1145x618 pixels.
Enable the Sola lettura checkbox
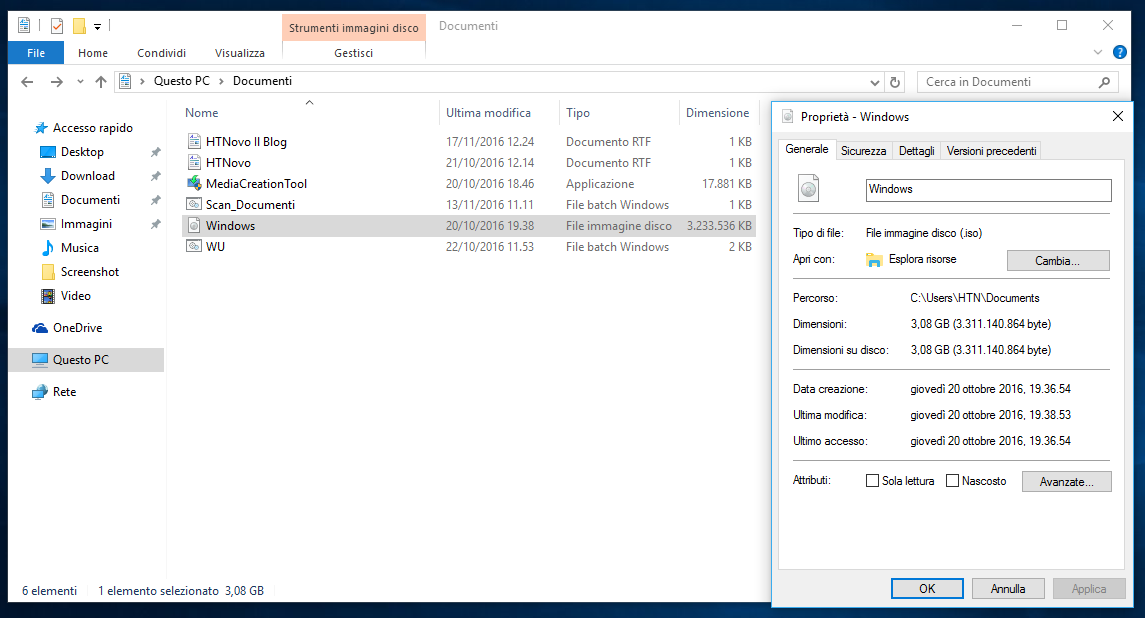tap(872, 481)
